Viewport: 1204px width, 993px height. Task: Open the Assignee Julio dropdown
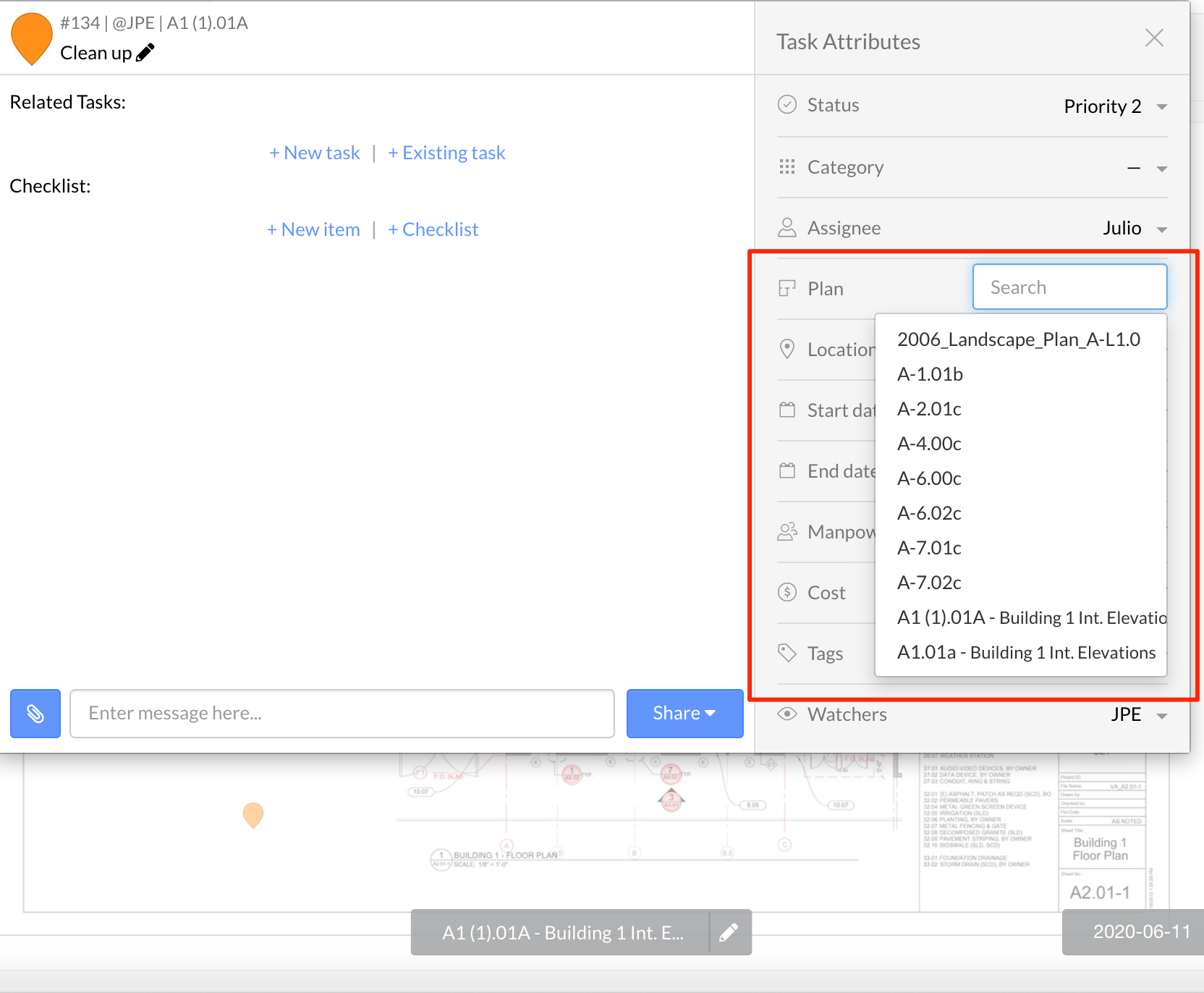(1134, 229)
